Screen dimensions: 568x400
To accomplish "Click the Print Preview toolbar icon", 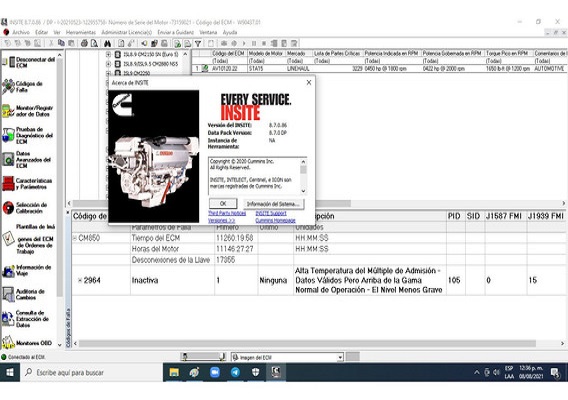I will [94, 43].
